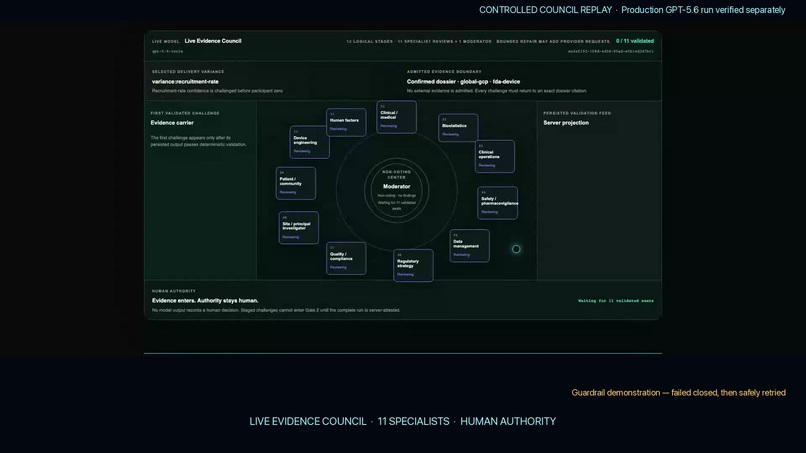Click the "ADMITTED EVIDENCE BOUNDARY" label
806x453 pixels.
[444, 71]
